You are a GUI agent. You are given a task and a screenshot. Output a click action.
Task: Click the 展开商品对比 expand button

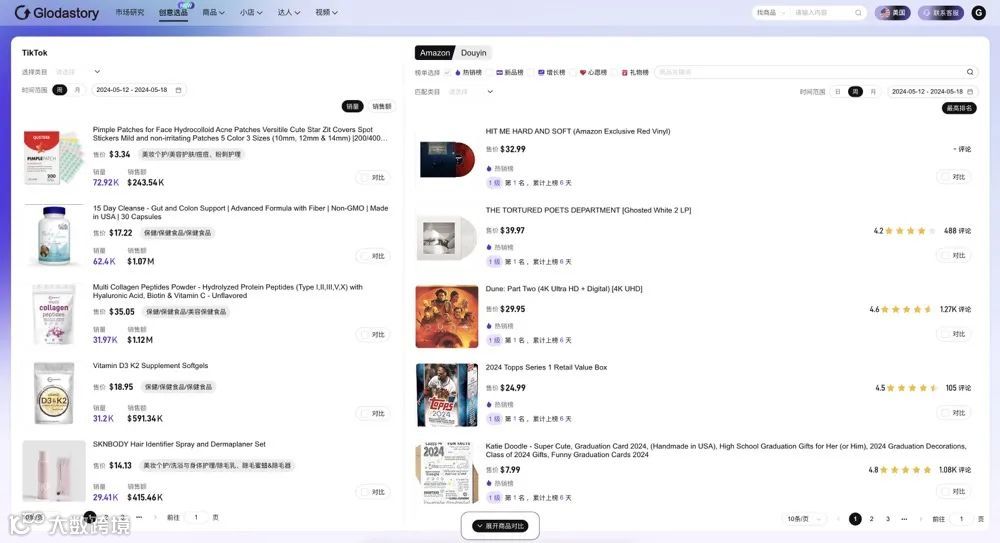(501, 526)
